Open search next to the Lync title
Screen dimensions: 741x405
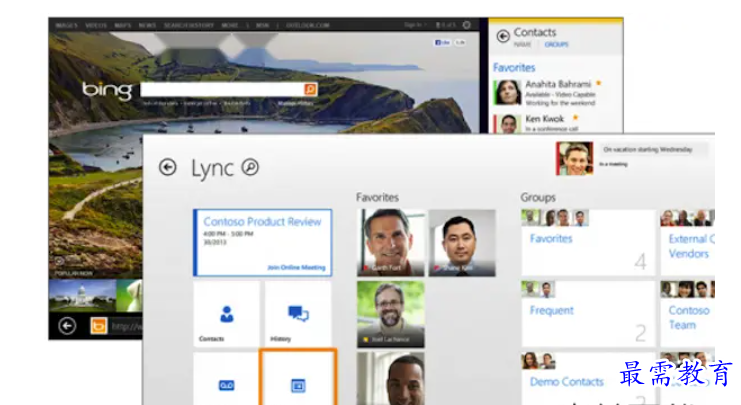click(250, 167)
